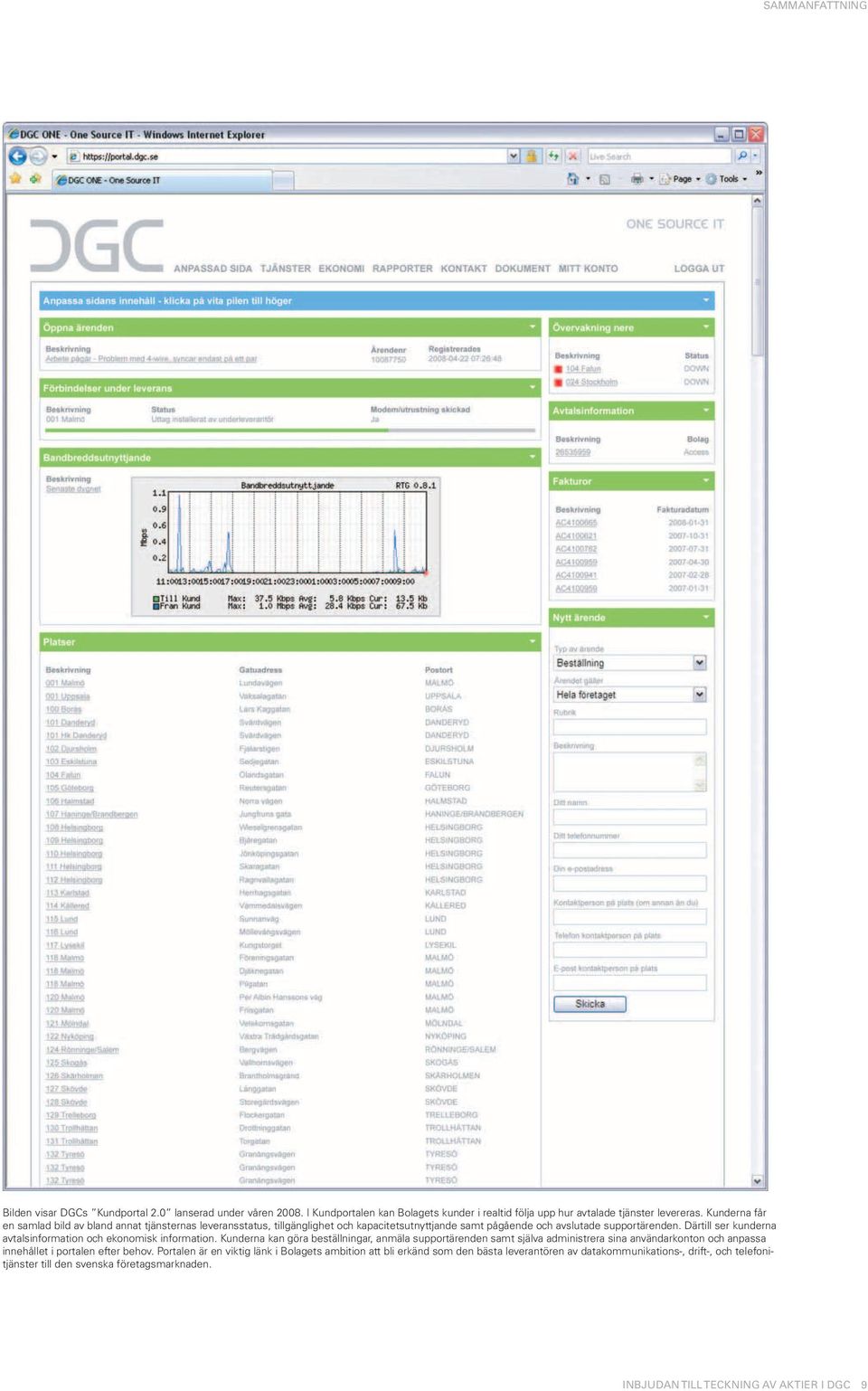
Task: Collapse the Nytt ärende panel arrow
Action: pos(706,618)
